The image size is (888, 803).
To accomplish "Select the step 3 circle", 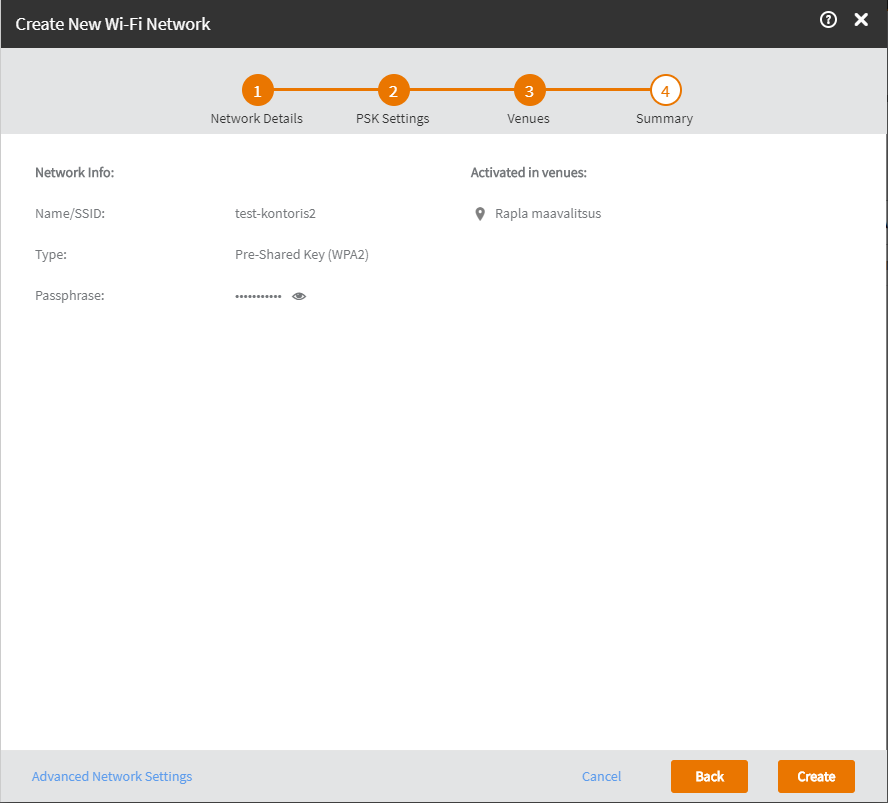I will (x=529, y=91).
